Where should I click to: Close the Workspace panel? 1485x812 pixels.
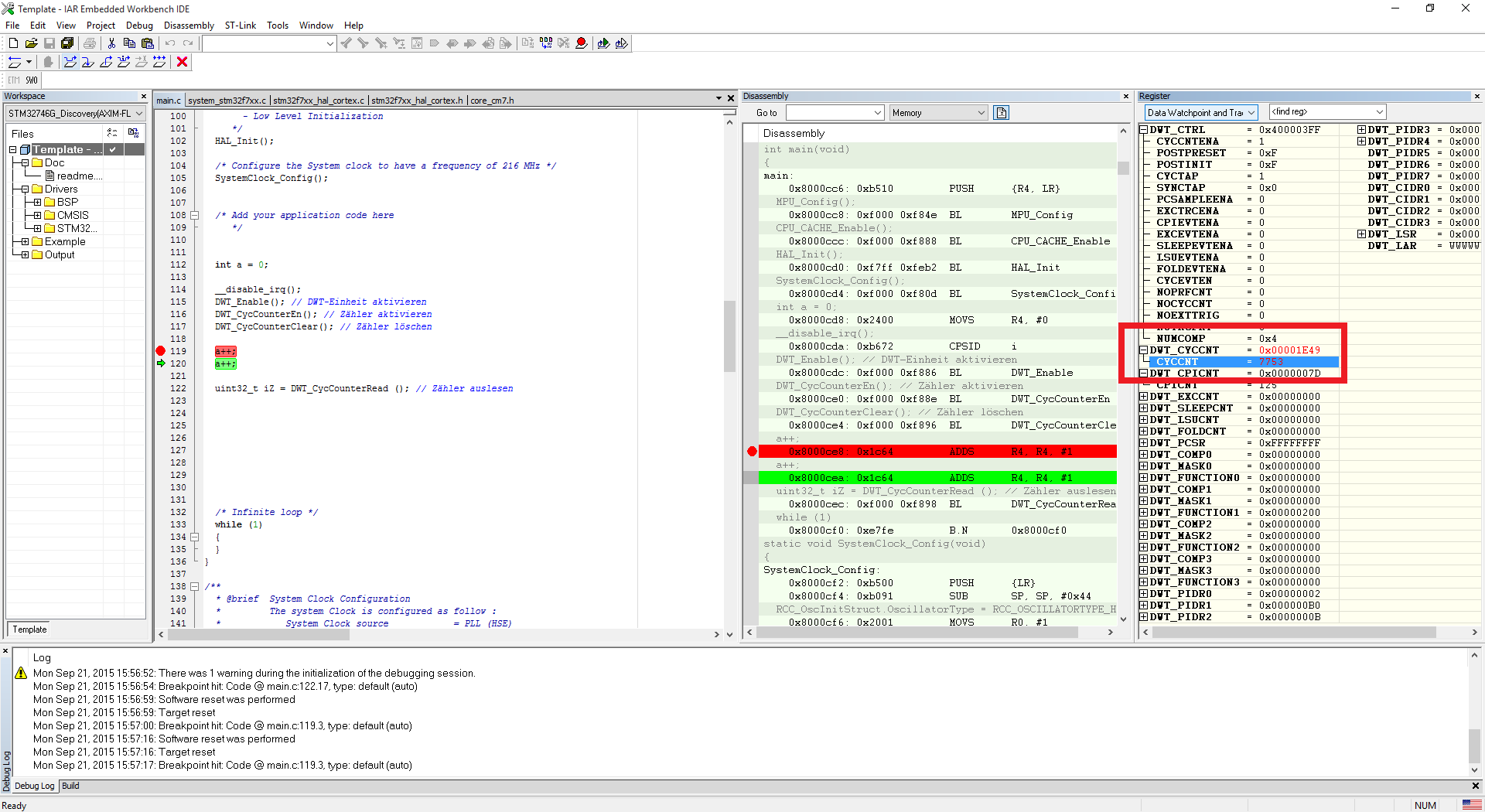click(144, 97)
